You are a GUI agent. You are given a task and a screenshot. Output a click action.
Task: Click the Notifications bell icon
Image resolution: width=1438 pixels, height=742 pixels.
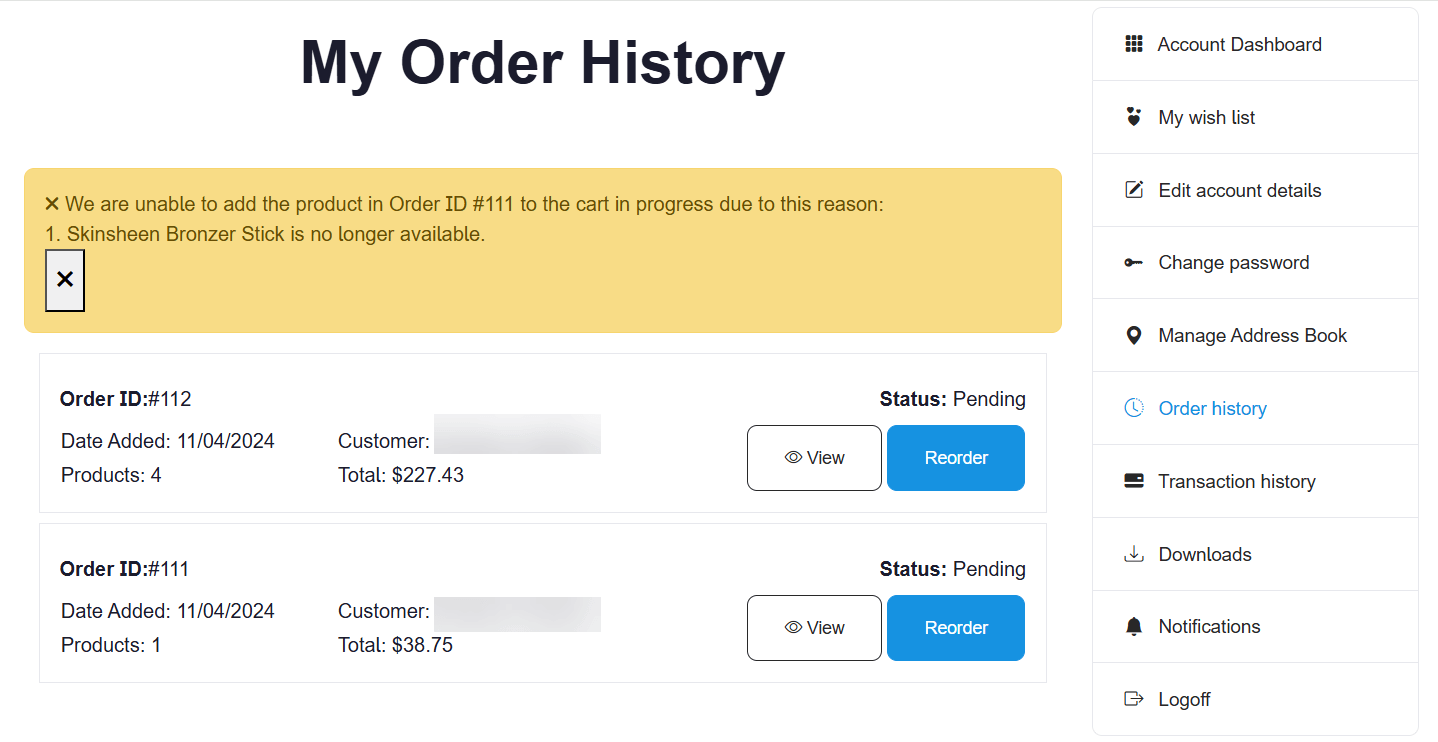click(1133, 627)
